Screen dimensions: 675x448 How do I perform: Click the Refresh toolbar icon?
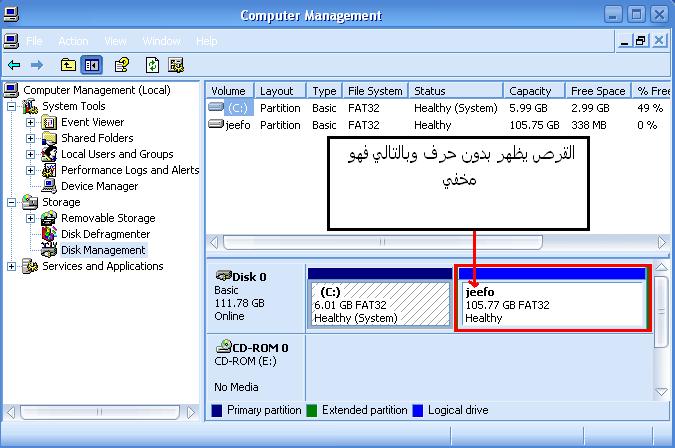point(152,65)
